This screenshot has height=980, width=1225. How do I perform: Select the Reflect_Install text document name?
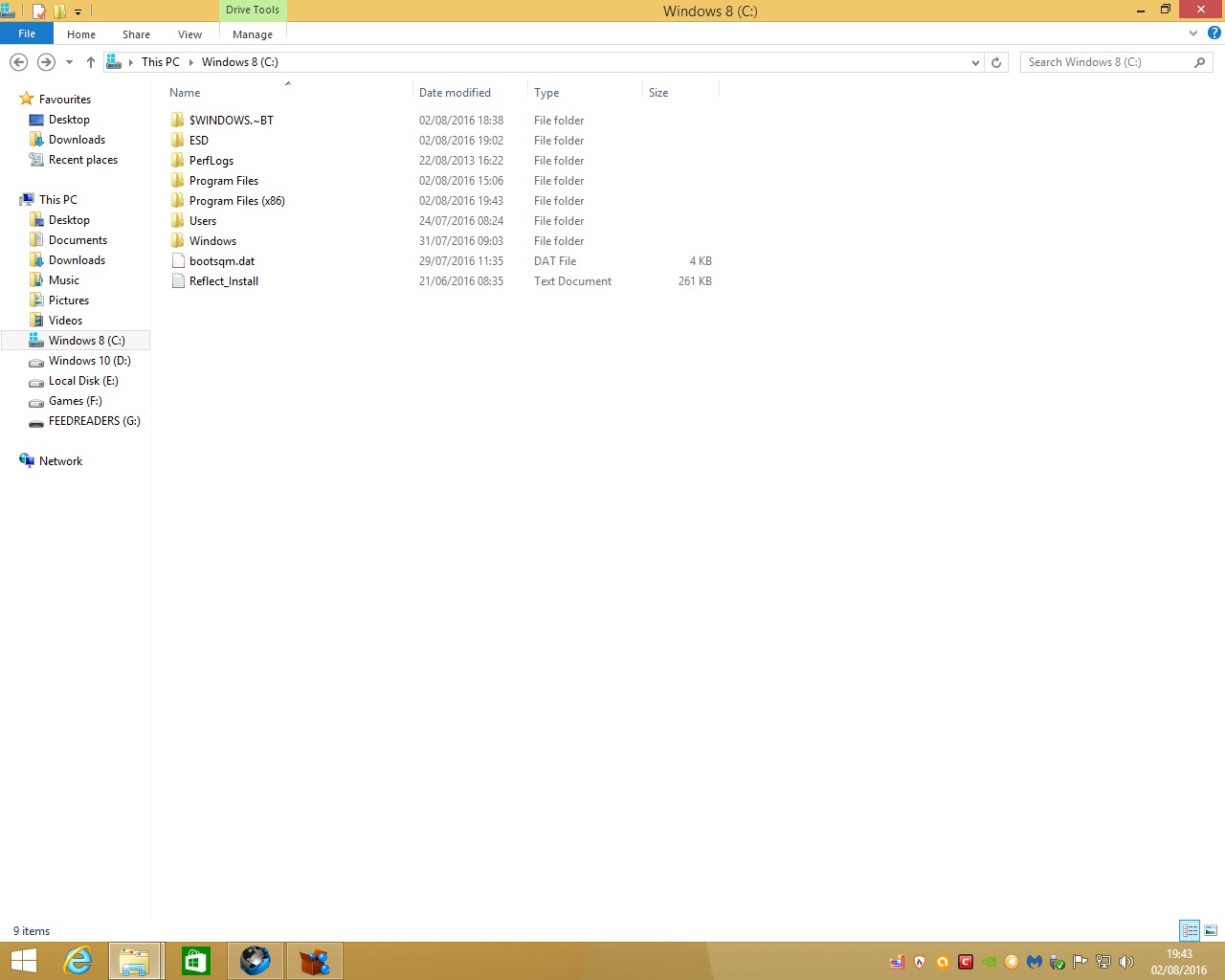pos(224,281)
